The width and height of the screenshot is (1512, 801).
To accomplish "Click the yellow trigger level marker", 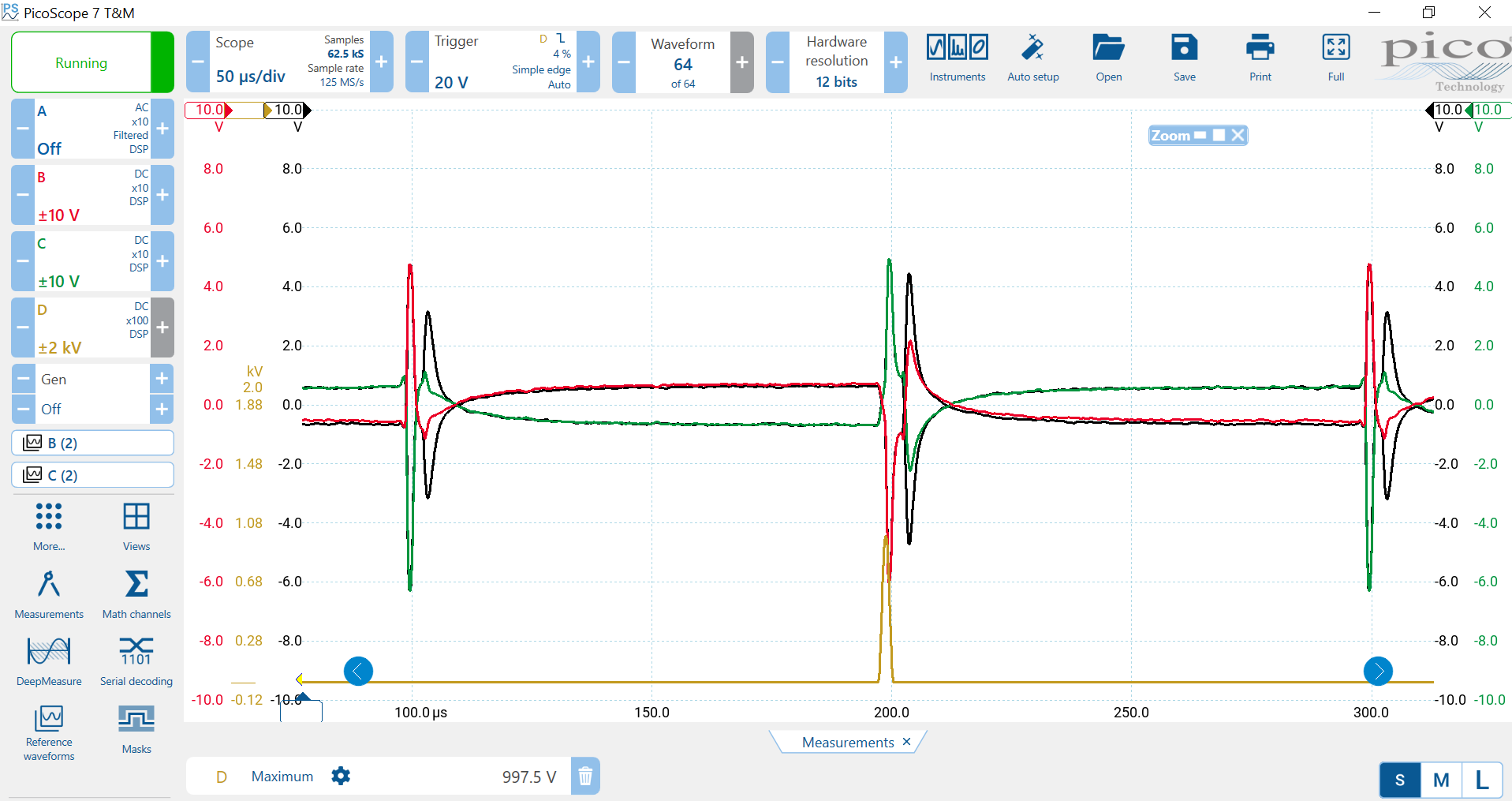I will 300,679.
